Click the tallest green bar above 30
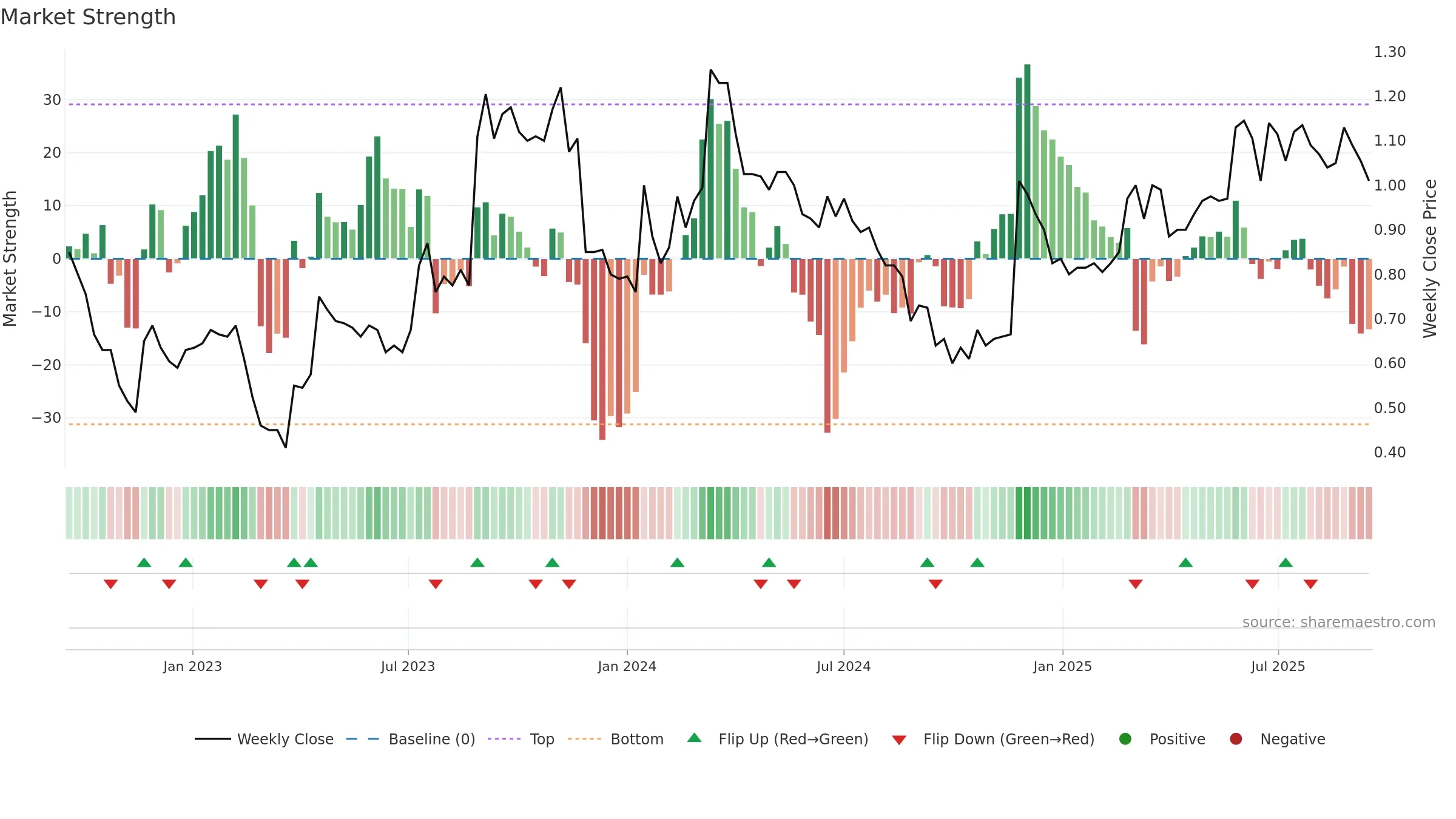Image resolution: width=1456 pixels, height=819 pixels. (x=1027, y=161)
